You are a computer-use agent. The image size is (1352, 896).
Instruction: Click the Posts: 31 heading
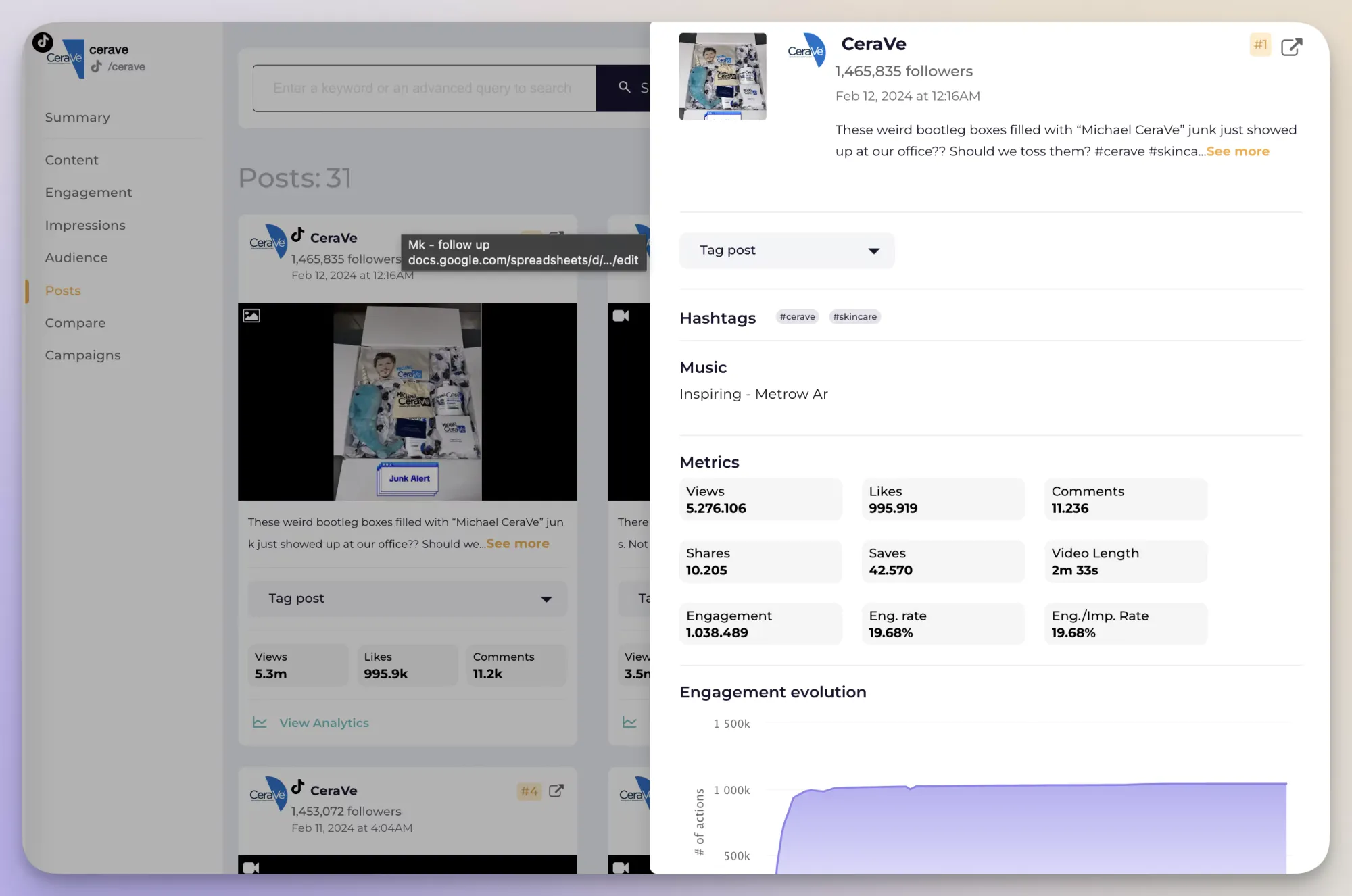click(295, 178)
